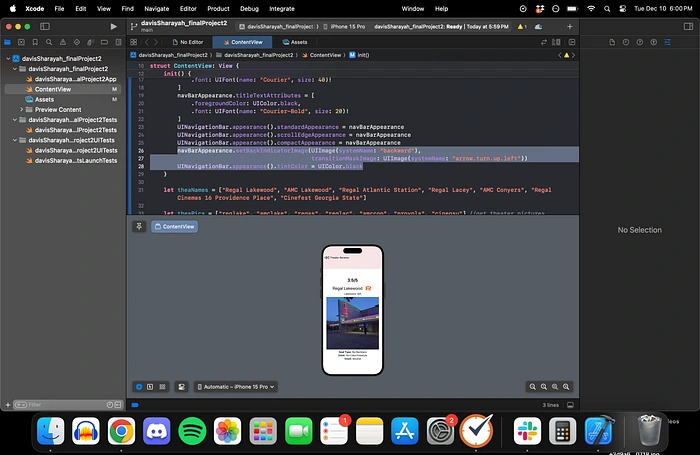
Task: Open the Variants grid preview mode
Action: (162, 386)
